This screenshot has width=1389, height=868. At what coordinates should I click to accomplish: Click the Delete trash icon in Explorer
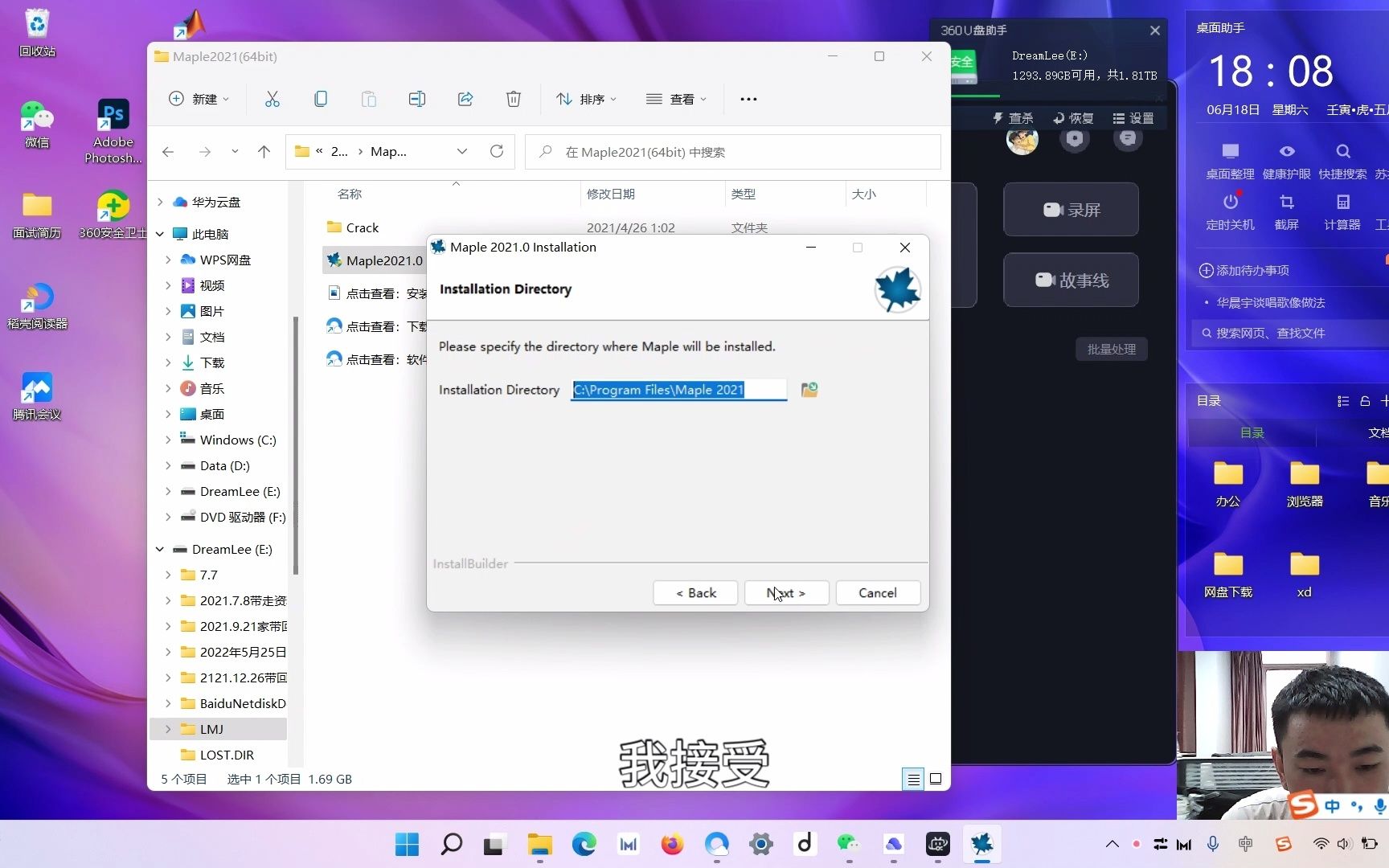tap(514, 99)
